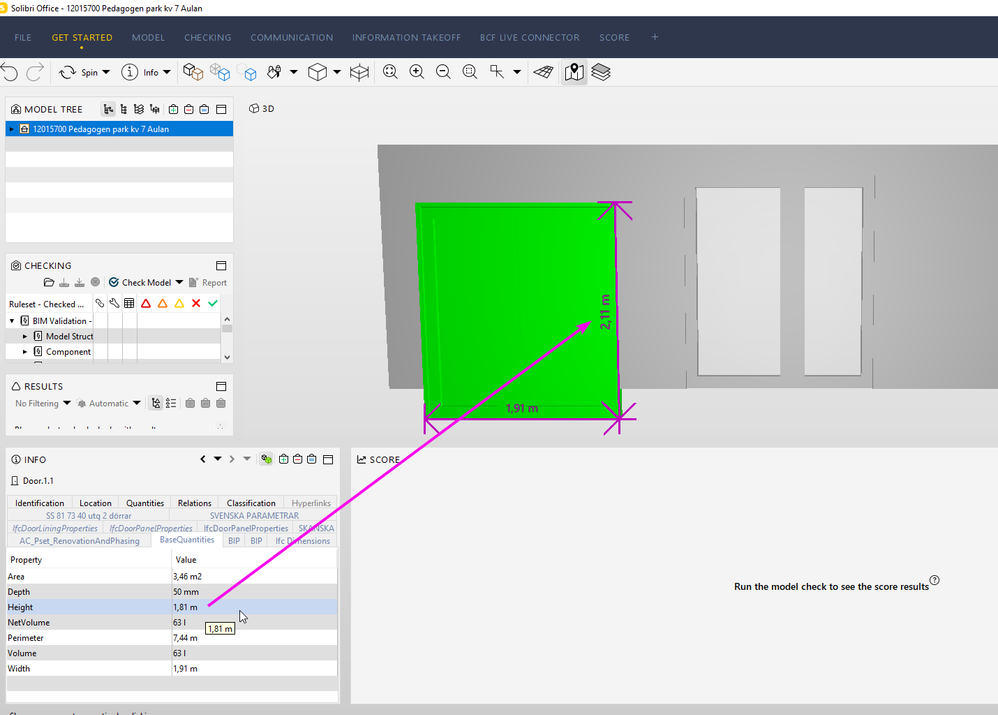This screenshot has height=715, width=998.
Task: Toggle the red triangle critical severity filter
Action: [x=146, y=304]
